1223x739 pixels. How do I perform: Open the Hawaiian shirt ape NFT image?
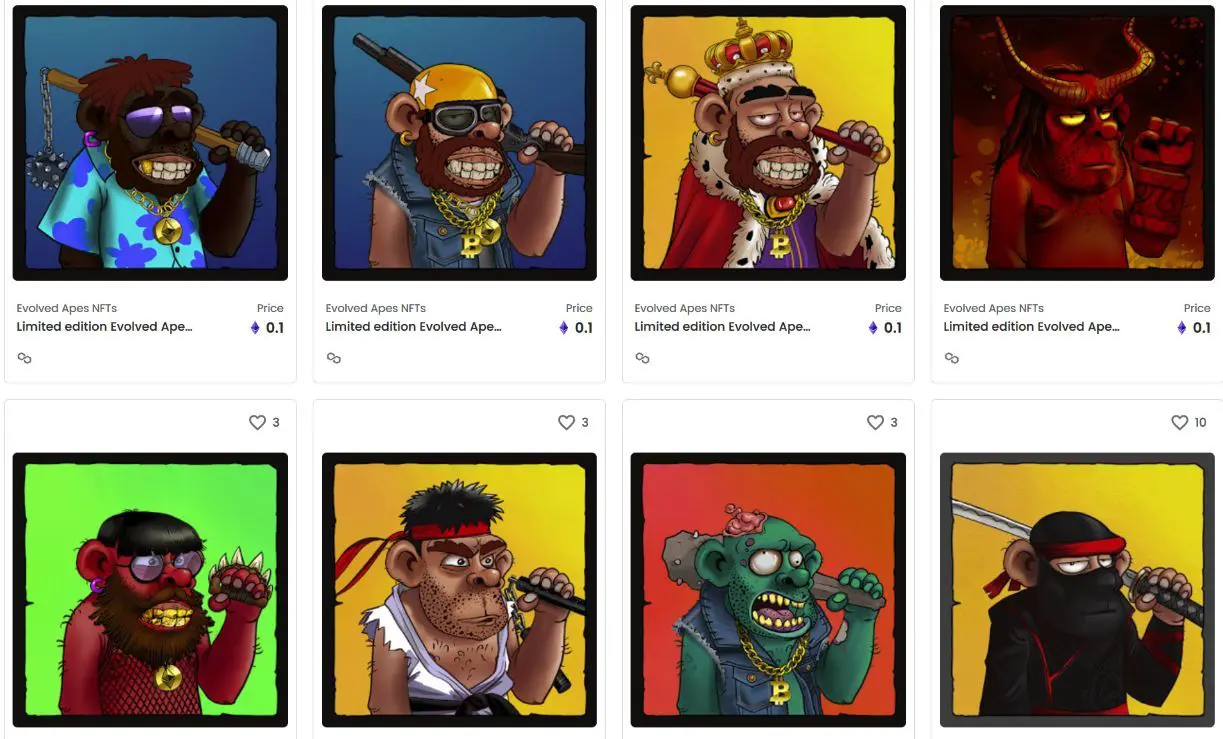click(150, 143)
